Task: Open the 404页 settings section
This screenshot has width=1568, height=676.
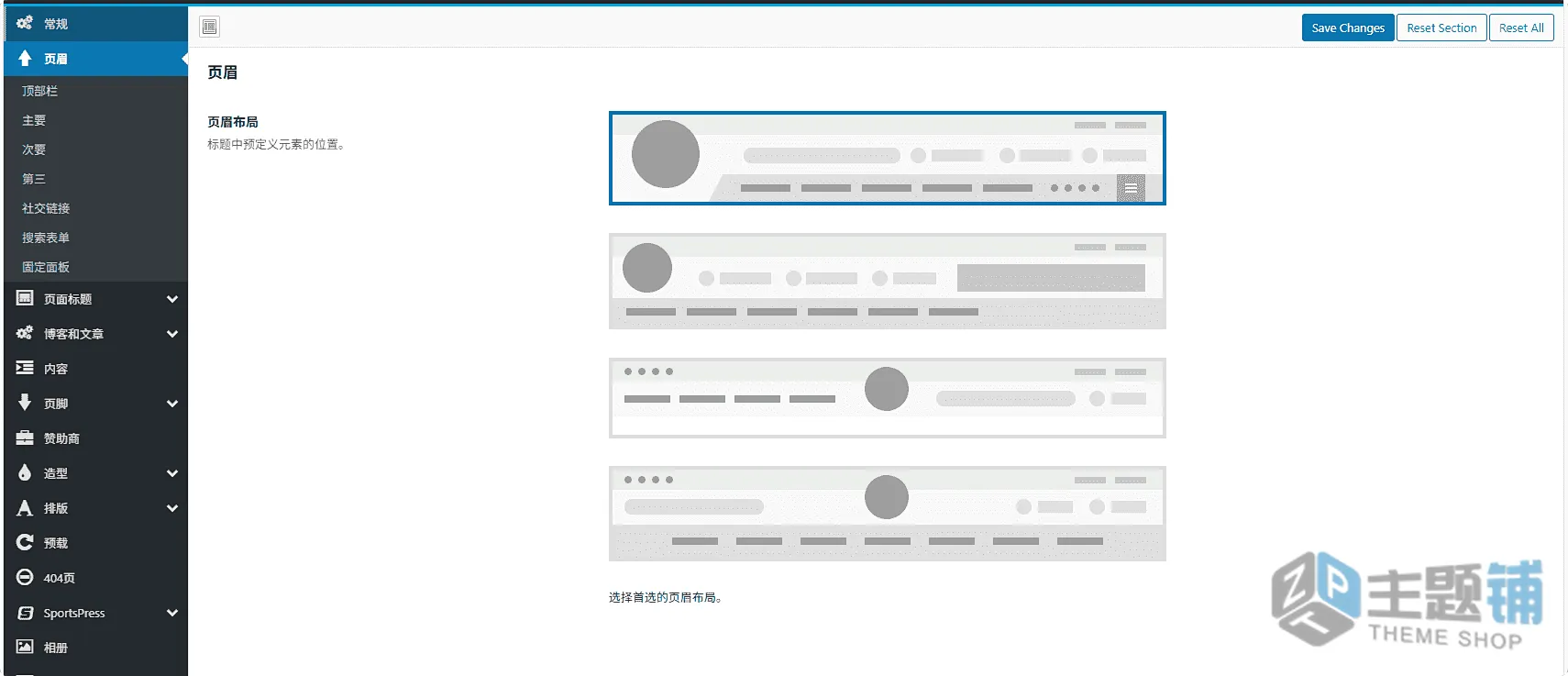Action: [95, 578]
